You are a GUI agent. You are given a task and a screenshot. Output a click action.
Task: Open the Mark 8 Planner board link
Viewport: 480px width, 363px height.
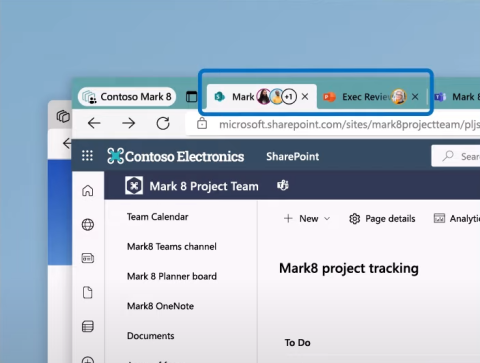click(172, 276)
